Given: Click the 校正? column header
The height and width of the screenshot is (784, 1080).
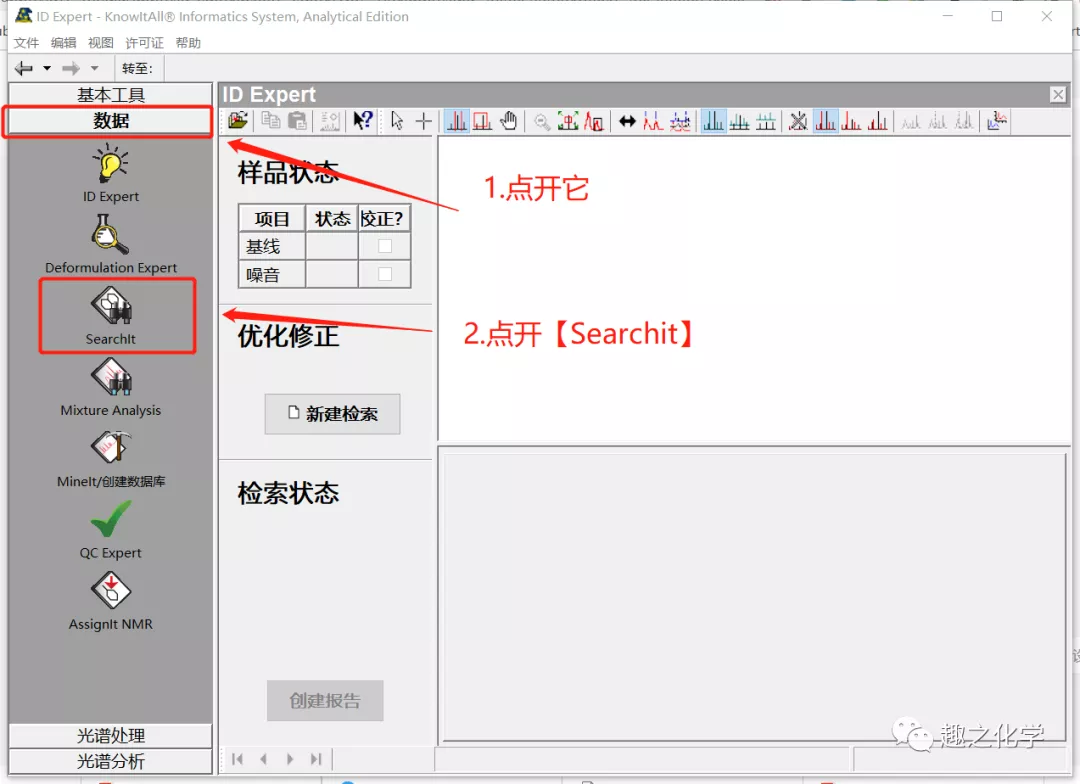Looking at the screenshot, I should pyautogui.click(x=384, y=218).
